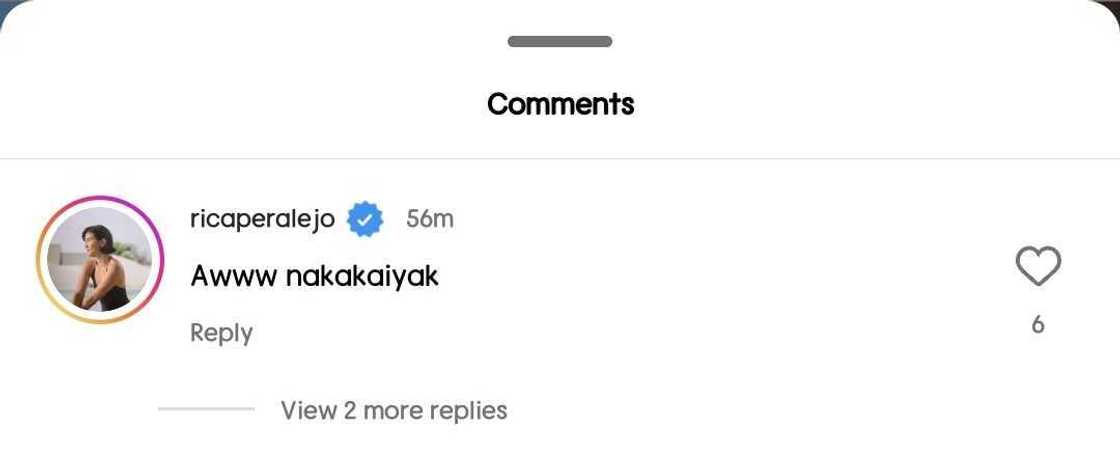This screenshot has width=1120, height=468.
Task: Click the gray drag handle bar
Action: pyautogui.click(x=560, y=42)
